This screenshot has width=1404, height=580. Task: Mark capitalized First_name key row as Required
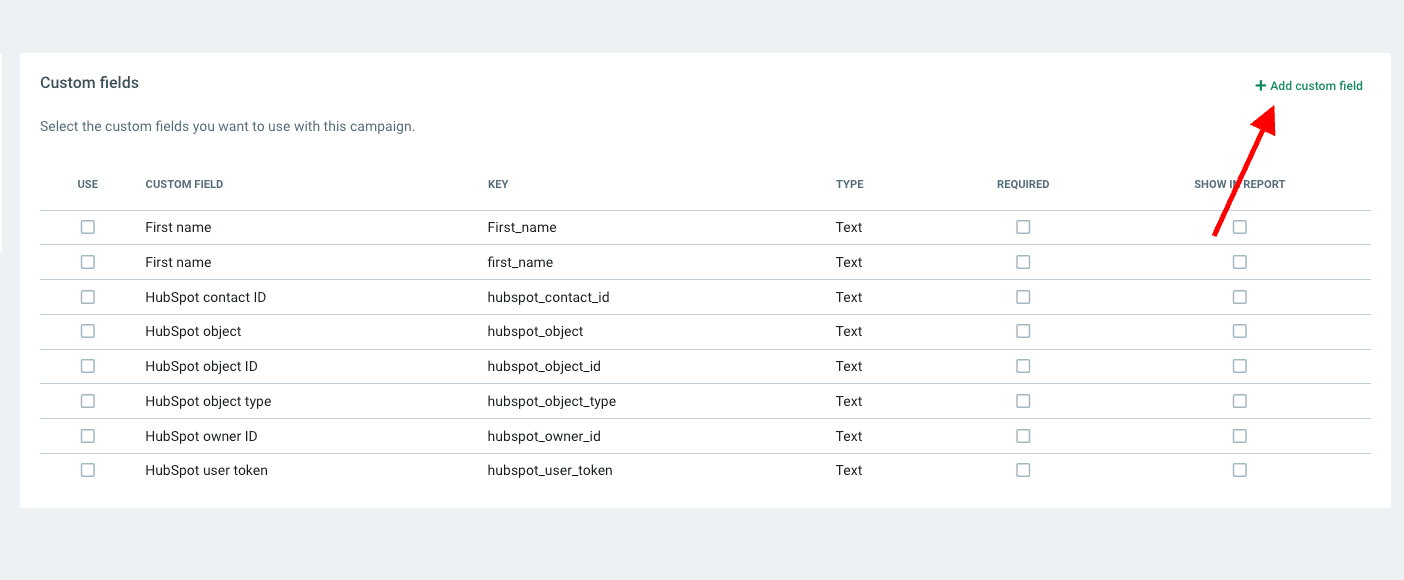[x=1023, y=227]
